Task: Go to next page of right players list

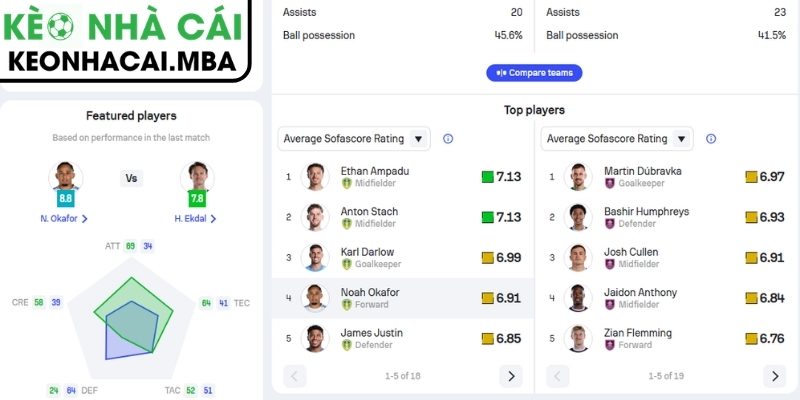Action: point(774,376)
